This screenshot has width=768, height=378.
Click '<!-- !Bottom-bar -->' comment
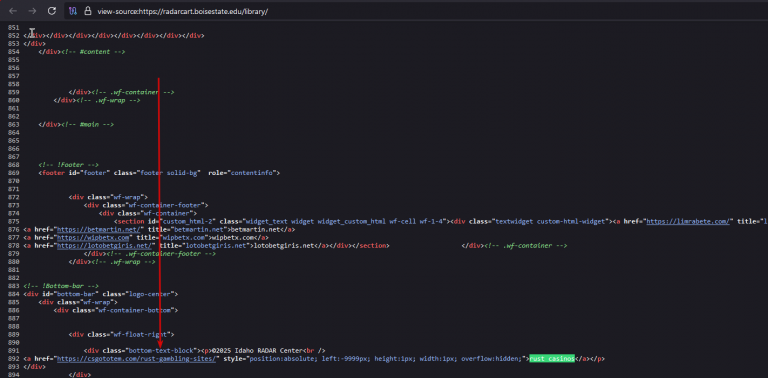pos(61,286)
